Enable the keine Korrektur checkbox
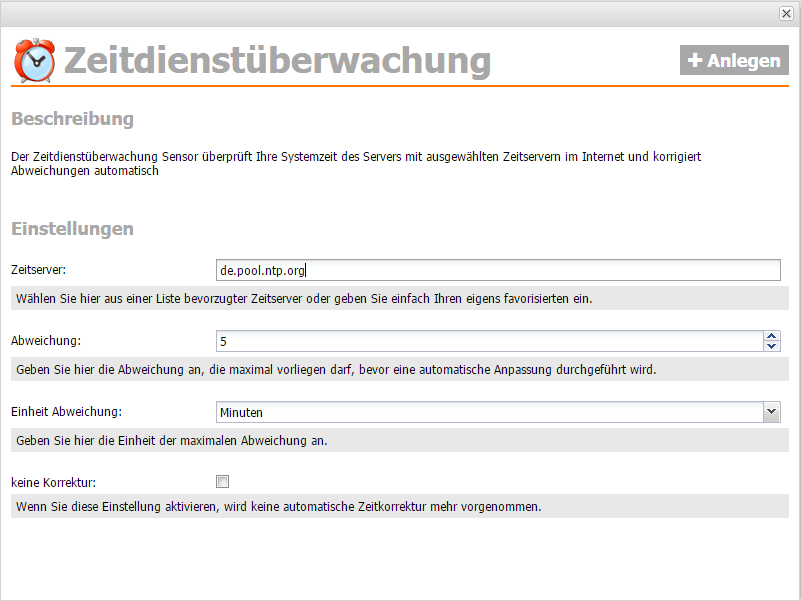 coord(223,481)
